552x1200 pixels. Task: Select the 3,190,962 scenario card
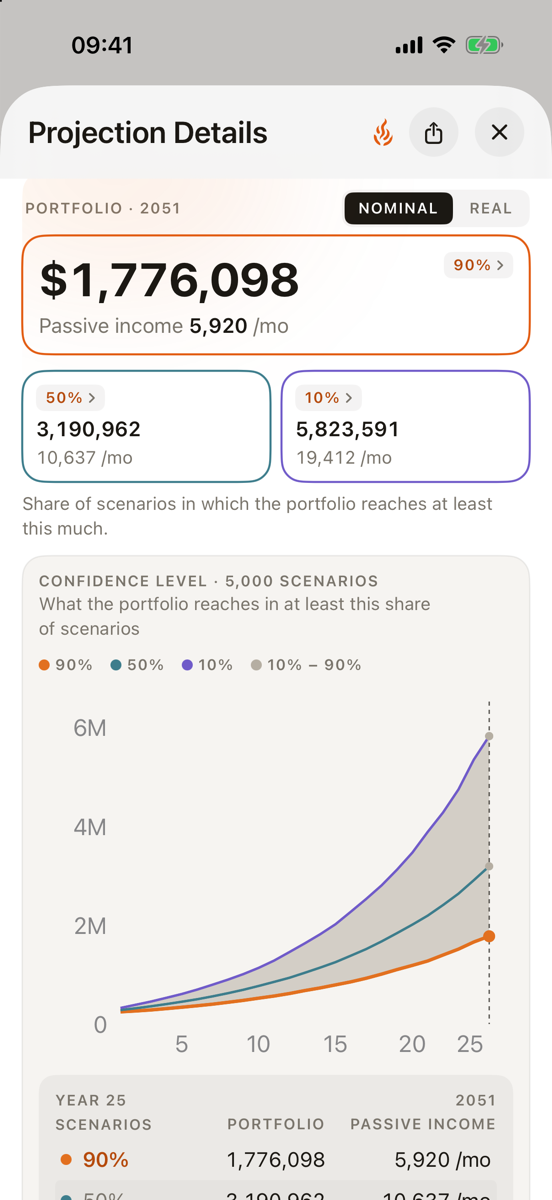tap(146, 426)
